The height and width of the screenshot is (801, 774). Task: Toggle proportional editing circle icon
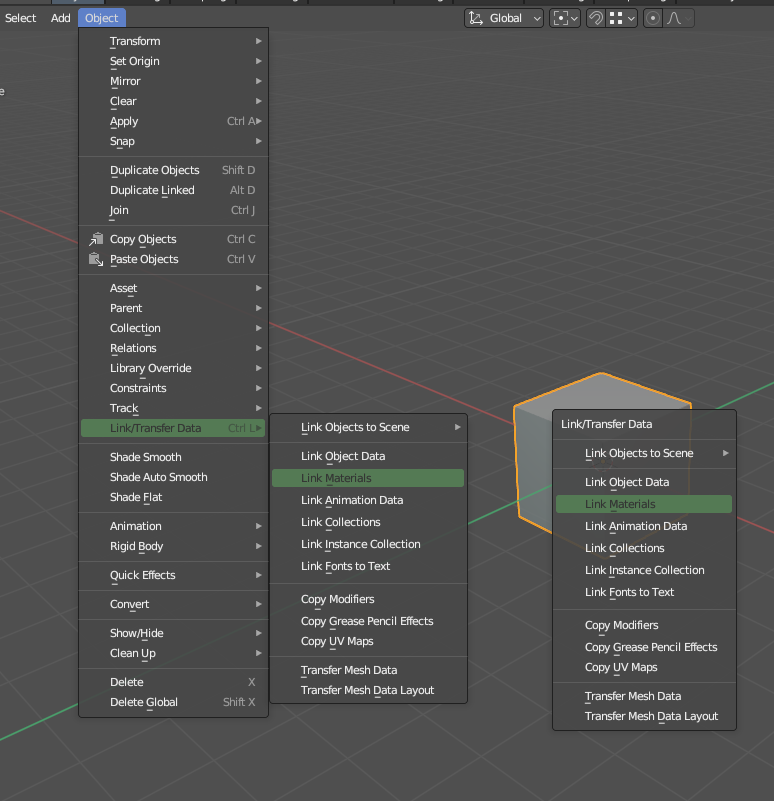(652, 18)
